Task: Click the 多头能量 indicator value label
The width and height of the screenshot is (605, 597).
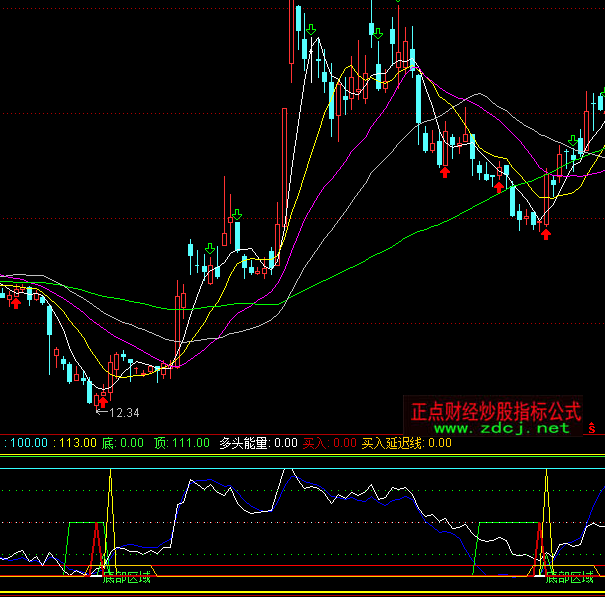Action: [x=258, y=442]
